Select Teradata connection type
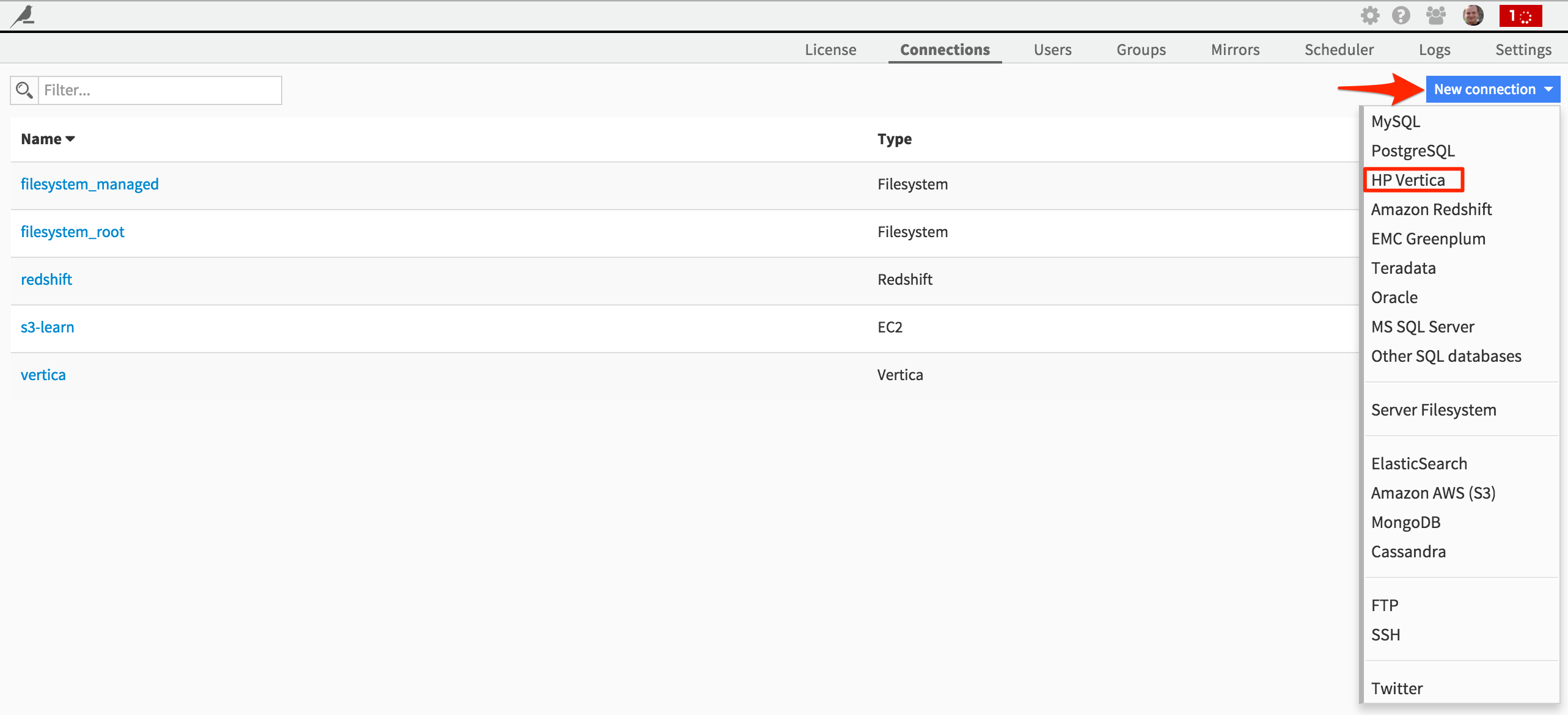The height and width of the screenshot is (715, 1568). point(1403,268)
